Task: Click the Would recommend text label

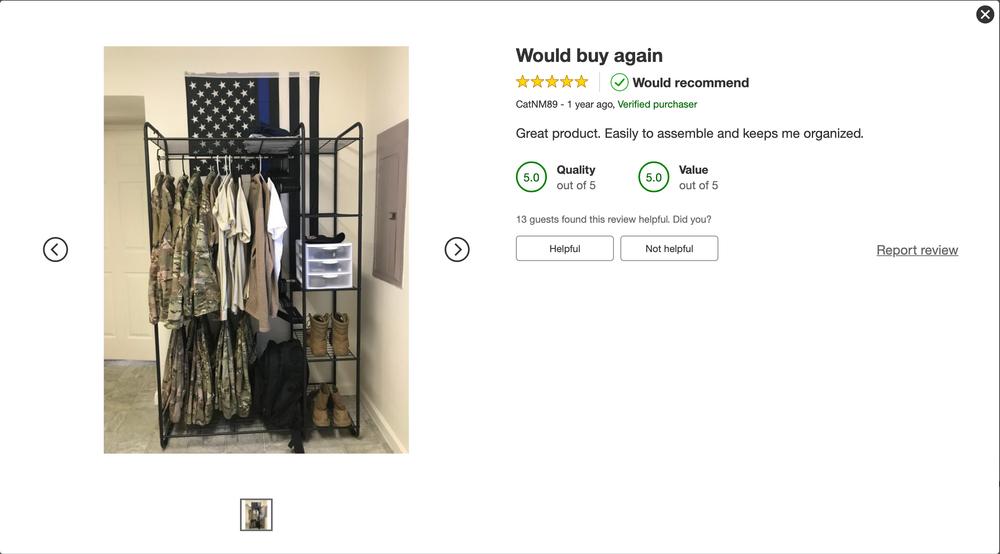Action: pos(691,83)
